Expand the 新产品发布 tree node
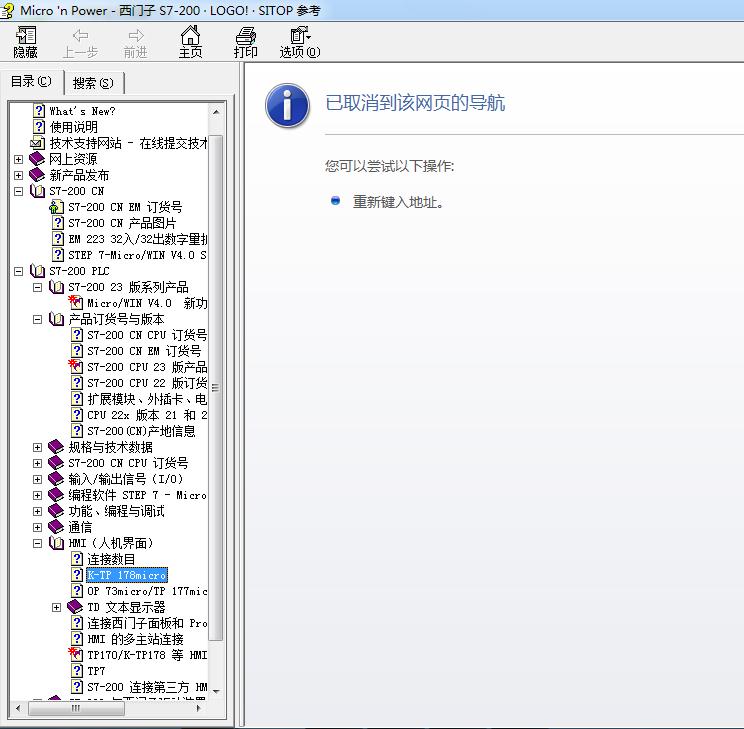 tap(19, 176)
